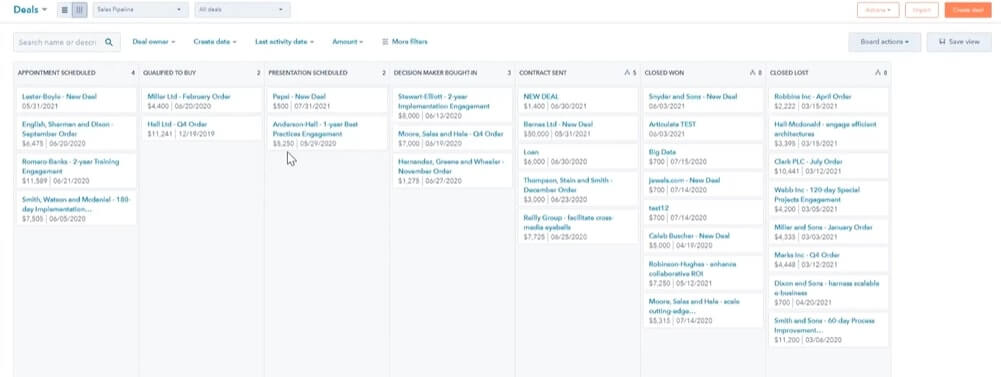Click the search magnifier icon
The width and height of the screenshot is (1001, 377).
coord(109,42)
